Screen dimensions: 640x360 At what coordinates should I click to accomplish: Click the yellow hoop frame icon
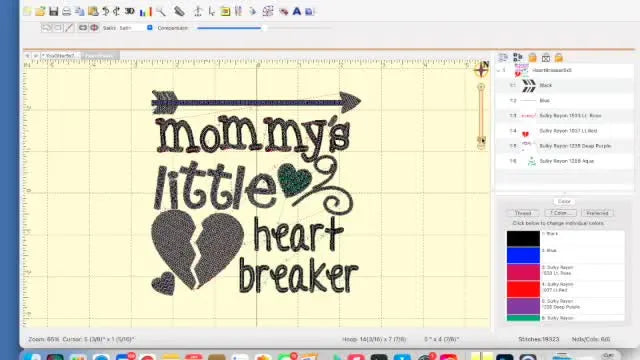coord(225,11)
